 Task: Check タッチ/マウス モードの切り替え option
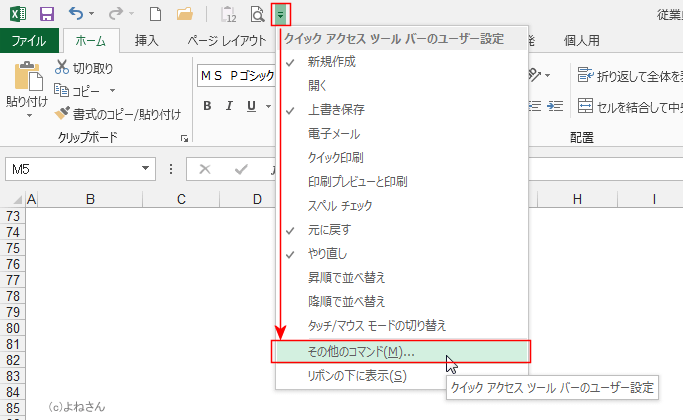pyautogui.click(x=402, y=325)
